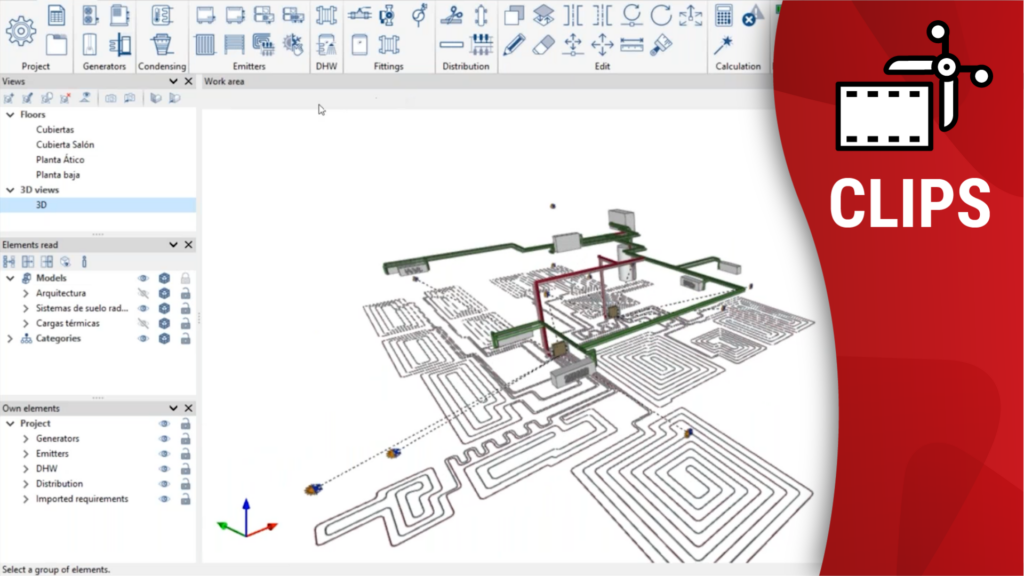Select the Planta baja floor view

click(58, 175)
